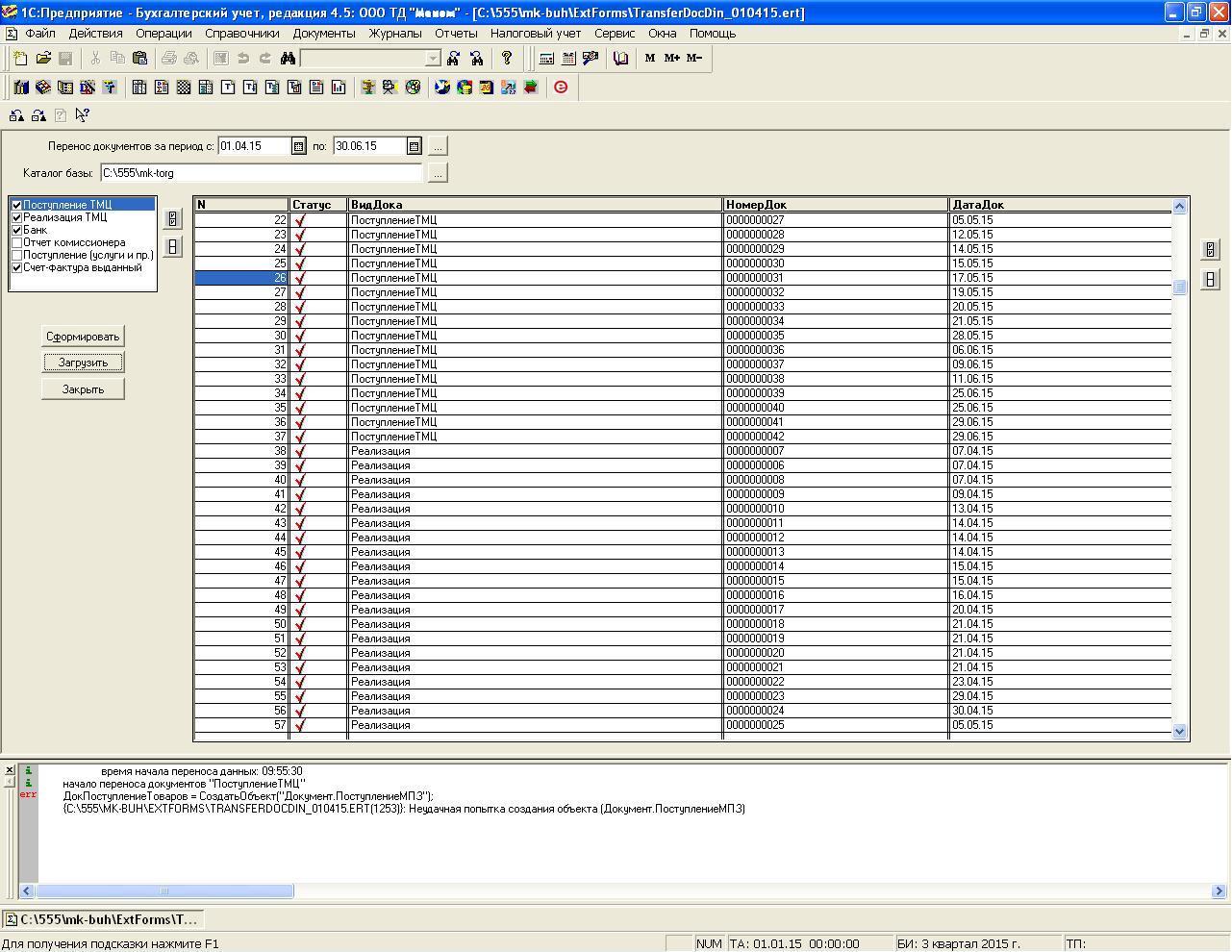Open the 'Налоговый учет' menu
The image size is (1232, 952).
click(535, 33)
